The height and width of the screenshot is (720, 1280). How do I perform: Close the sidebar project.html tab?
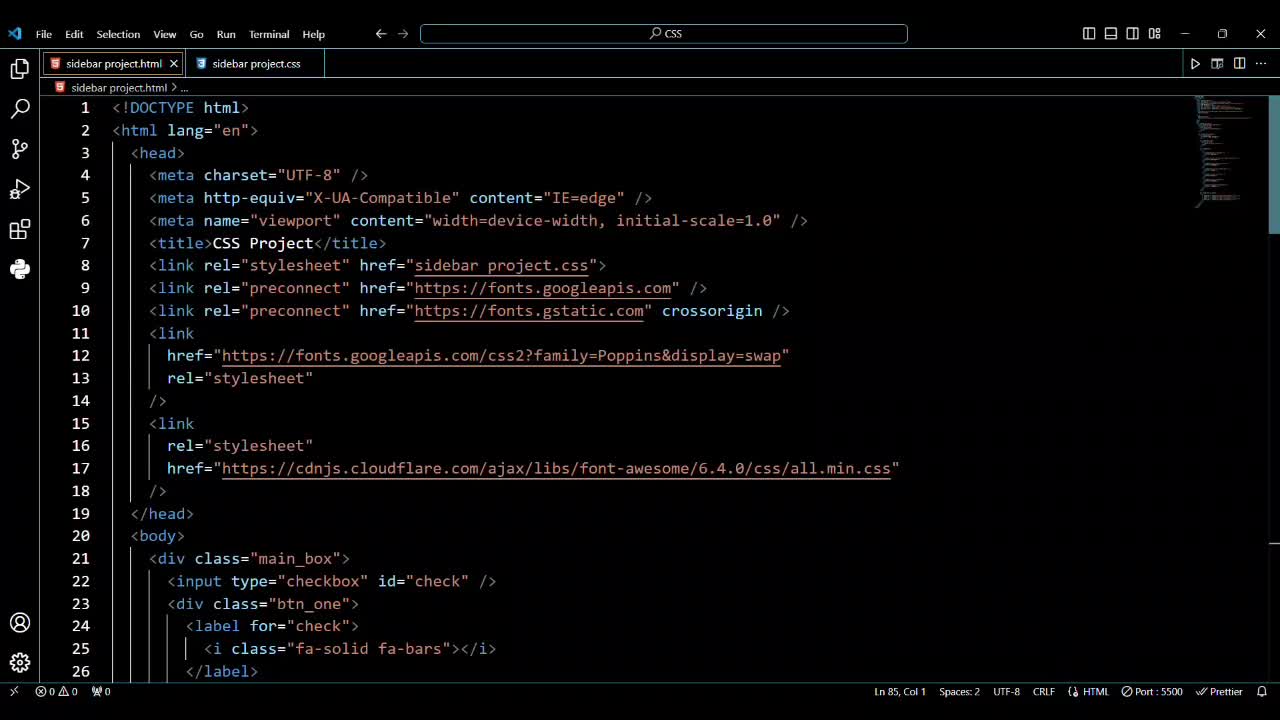(x=173, y=64)
